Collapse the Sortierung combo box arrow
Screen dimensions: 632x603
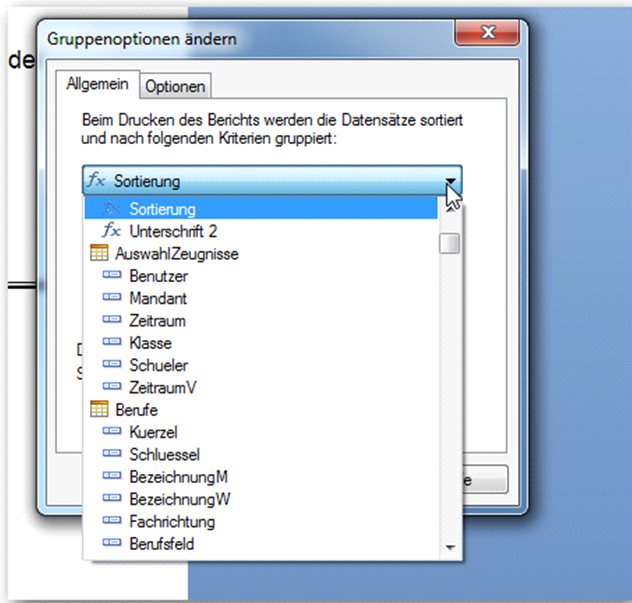click(451, 181)
